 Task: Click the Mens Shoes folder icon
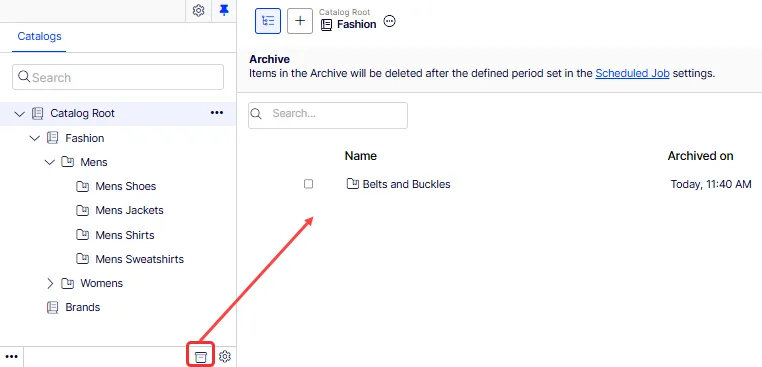coord(83,186)
